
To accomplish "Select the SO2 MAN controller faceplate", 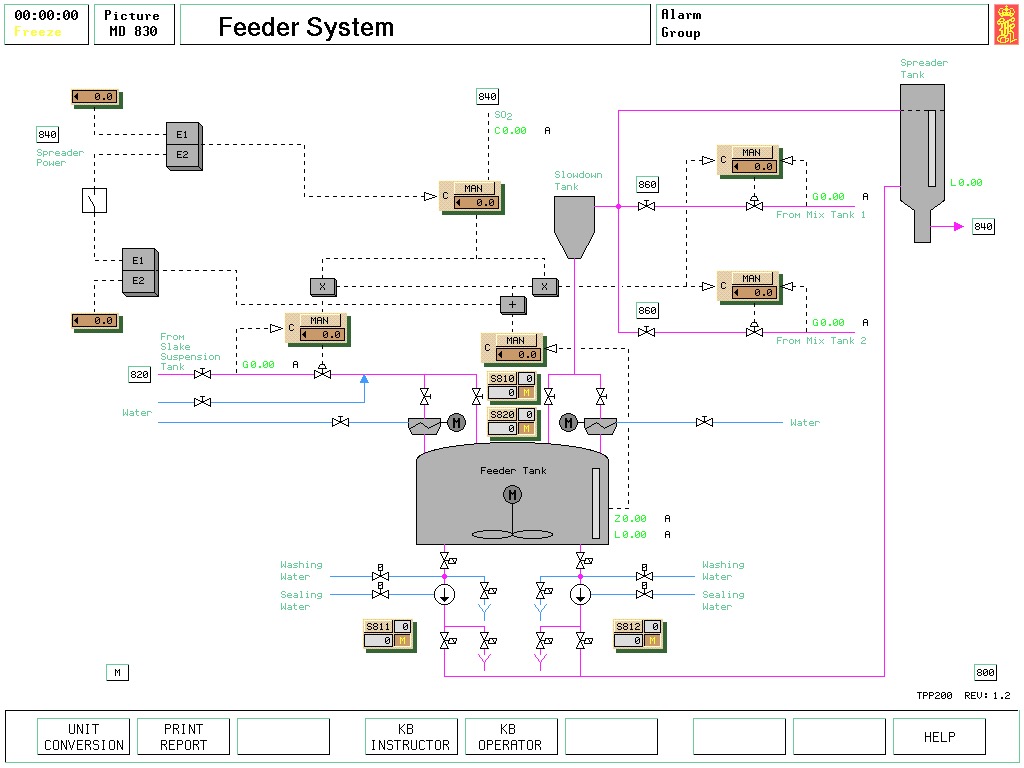I will pyautogui.click(x=470, y=197).
